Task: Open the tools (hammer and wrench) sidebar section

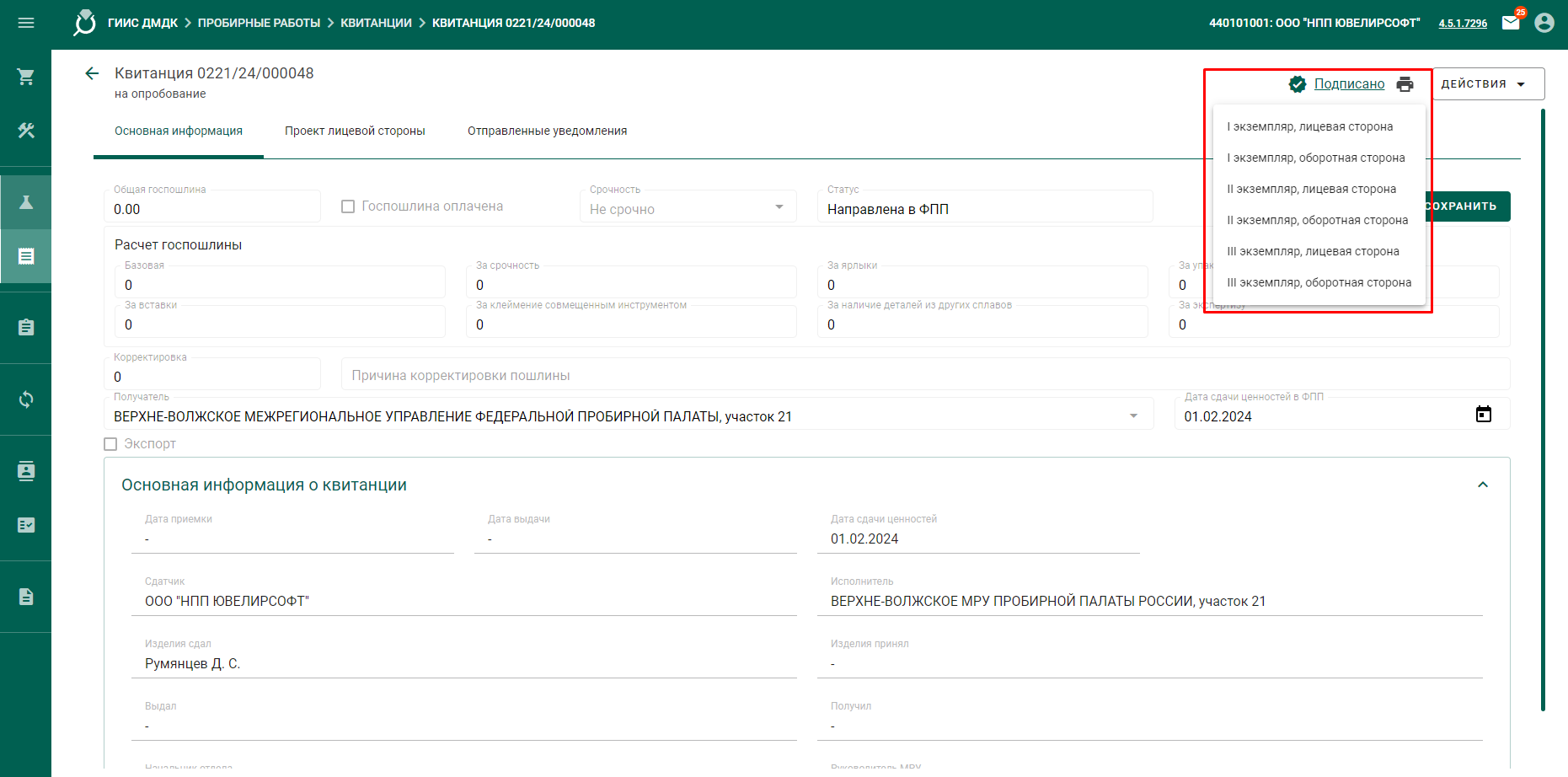Action: (26, 131)
